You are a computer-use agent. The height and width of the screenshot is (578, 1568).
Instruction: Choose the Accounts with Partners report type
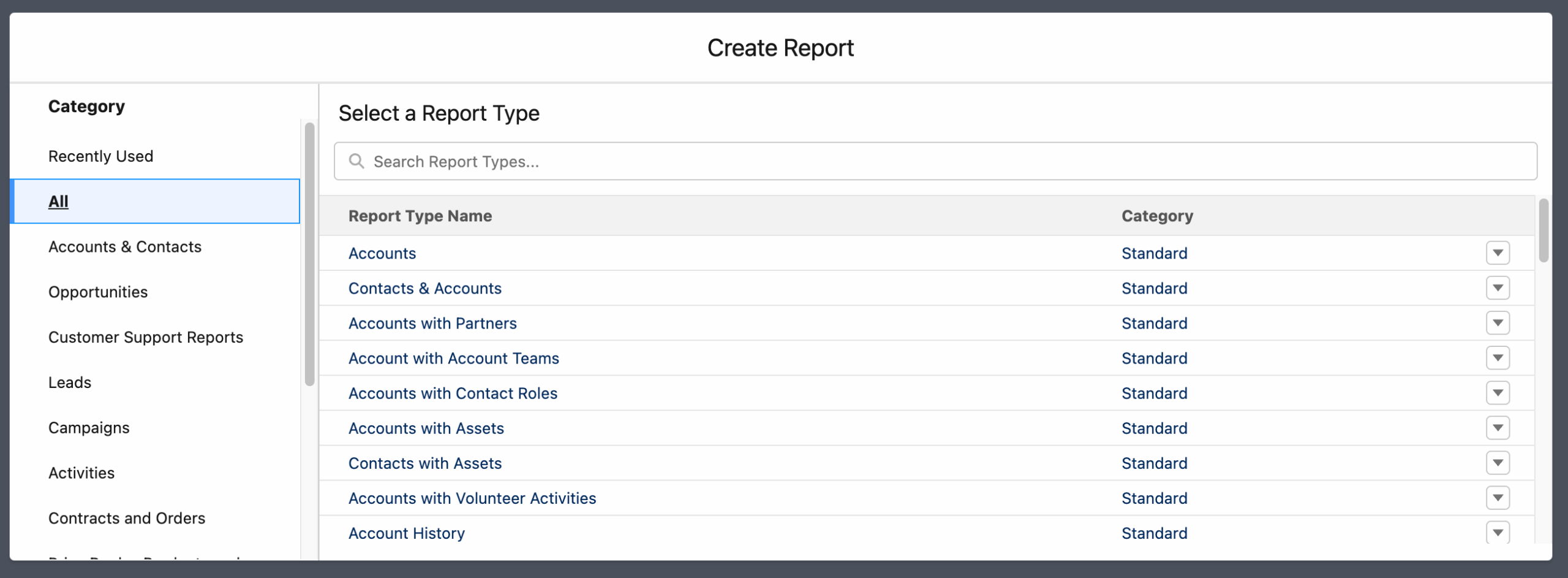click(x=432, y=323)
